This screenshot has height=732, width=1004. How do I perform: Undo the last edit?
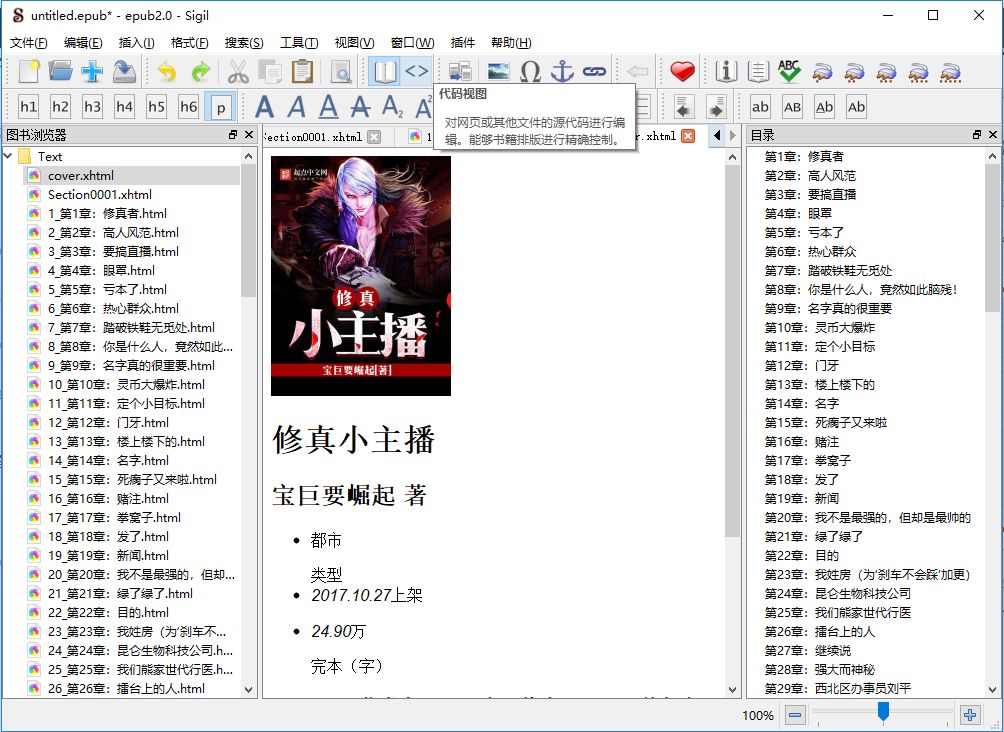click(x=167, y=72)
